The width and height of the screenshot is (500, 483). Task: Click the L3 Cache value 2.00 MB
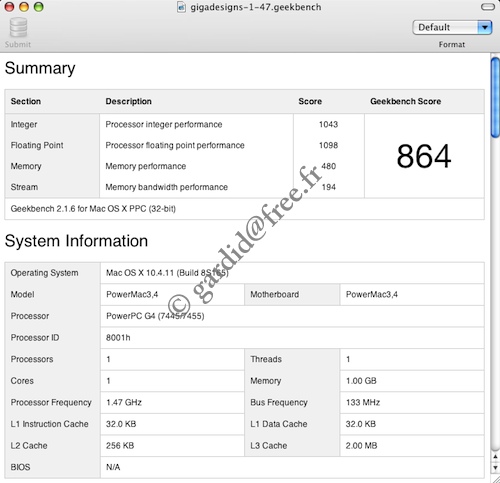362,446
